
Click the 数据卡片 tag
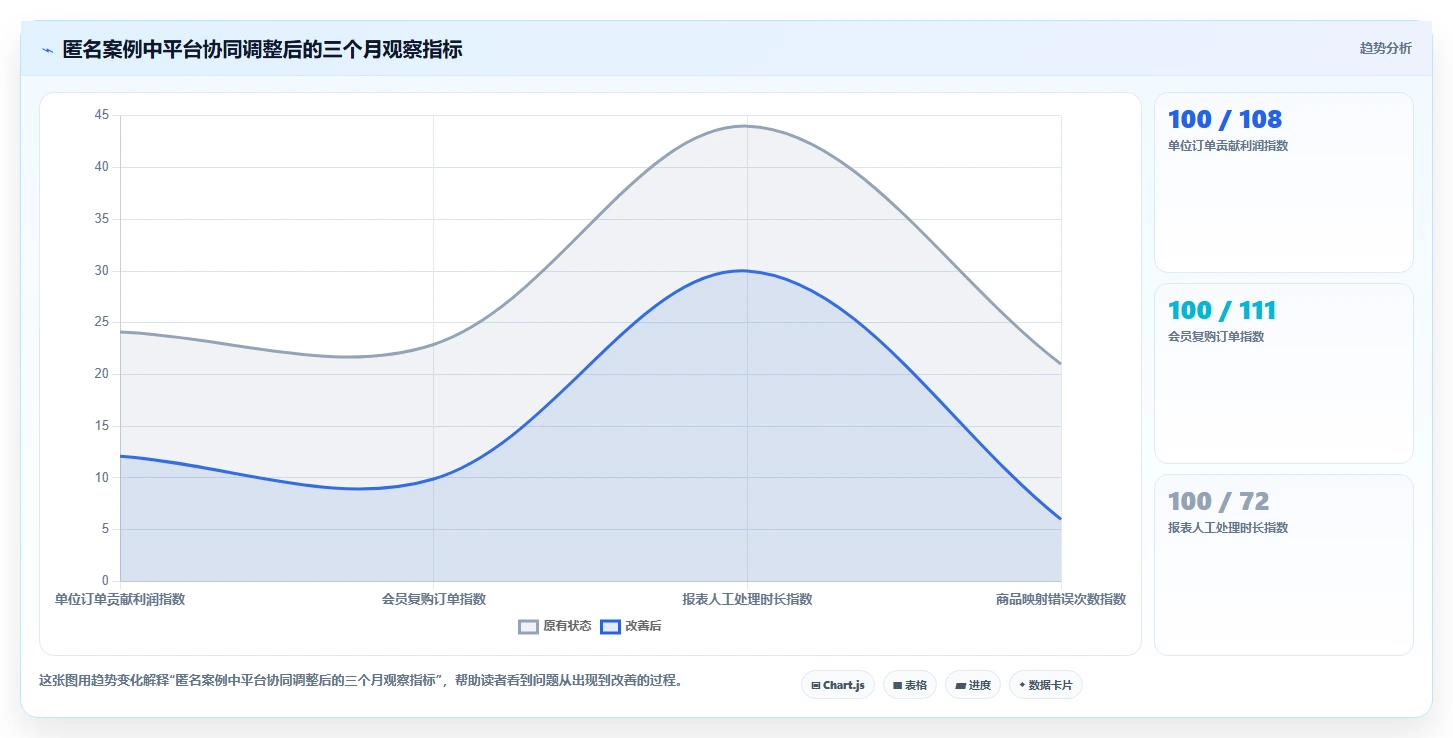[1046, 685]
